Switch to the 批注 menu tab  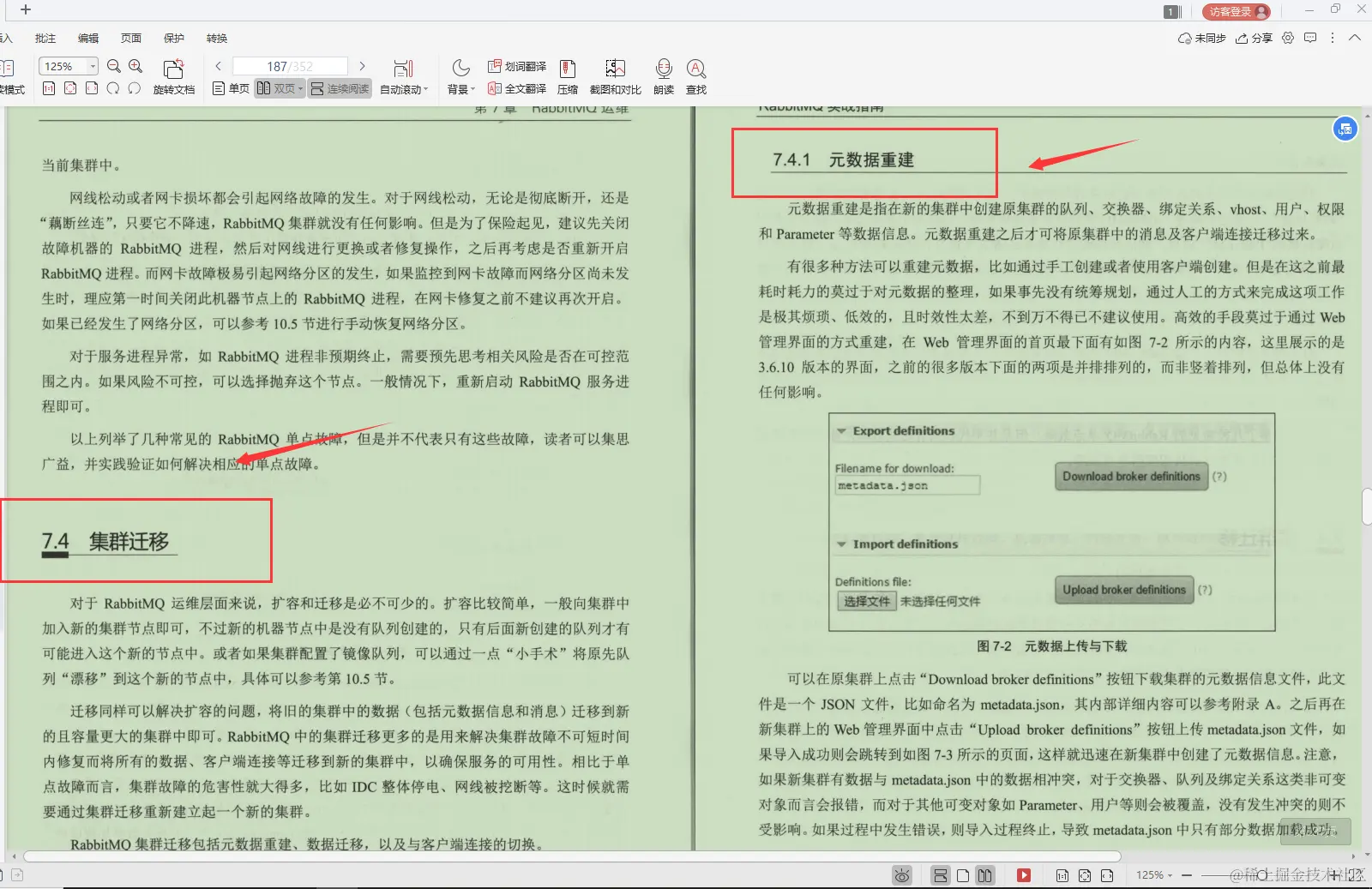(45, 38)
